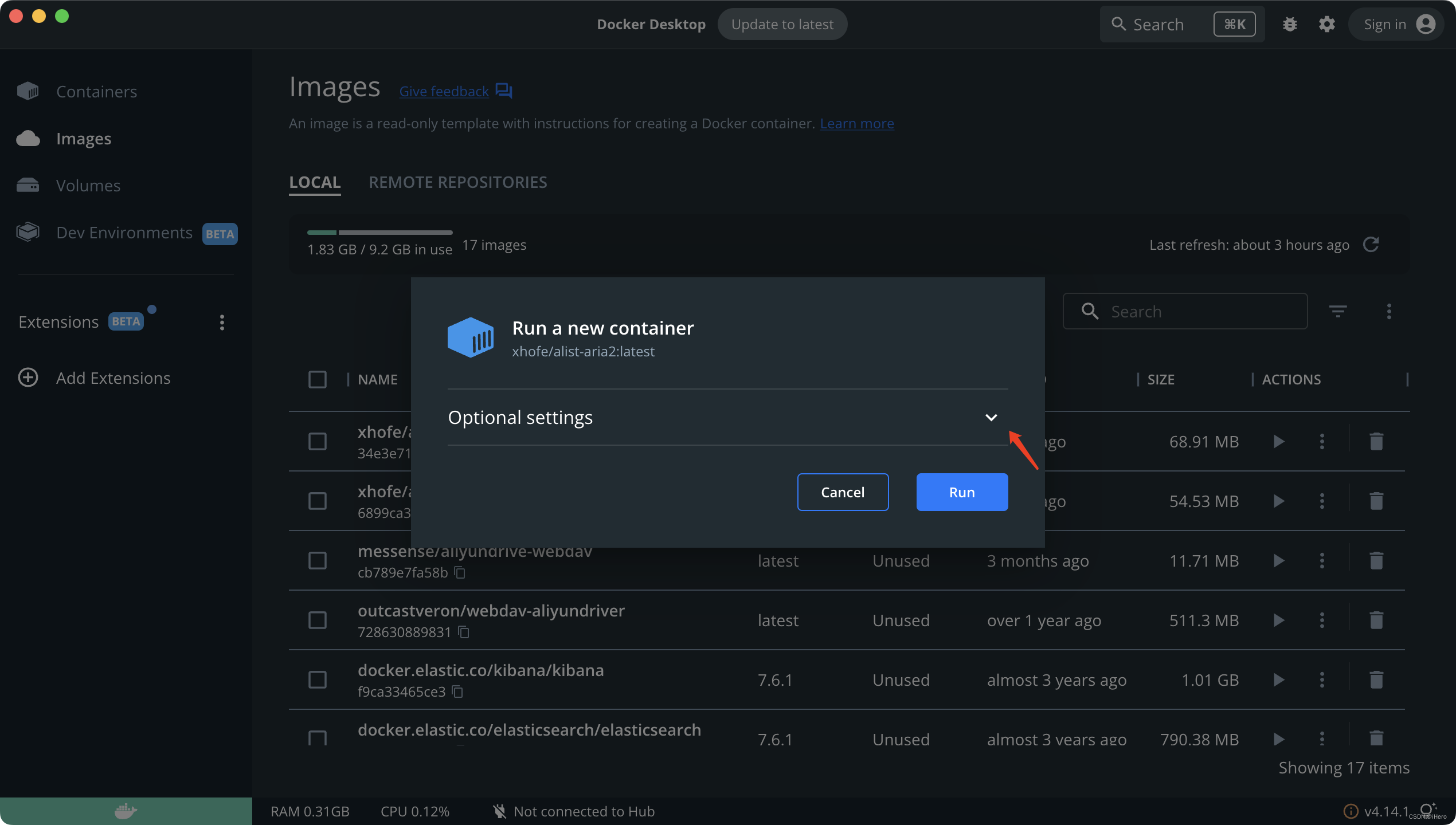Delete the aliyundrive-webdav image
1456x825 pixels.
coord(1376,560)
